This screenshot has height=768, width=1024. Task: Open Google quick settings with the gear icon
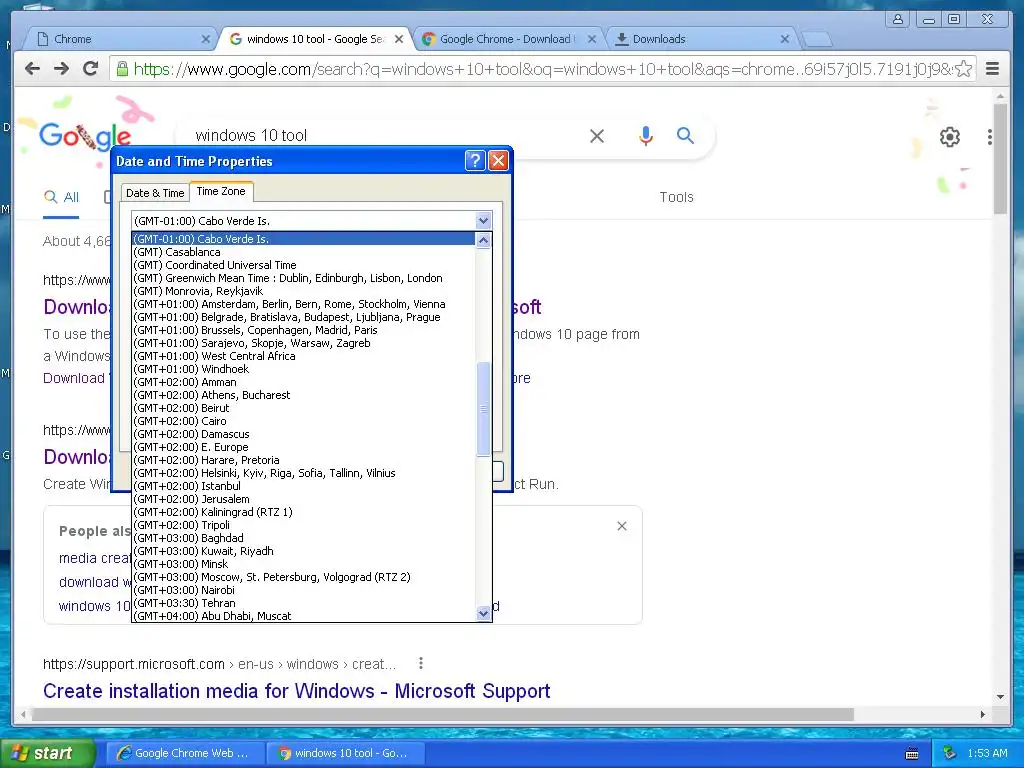tap(950, 137)
